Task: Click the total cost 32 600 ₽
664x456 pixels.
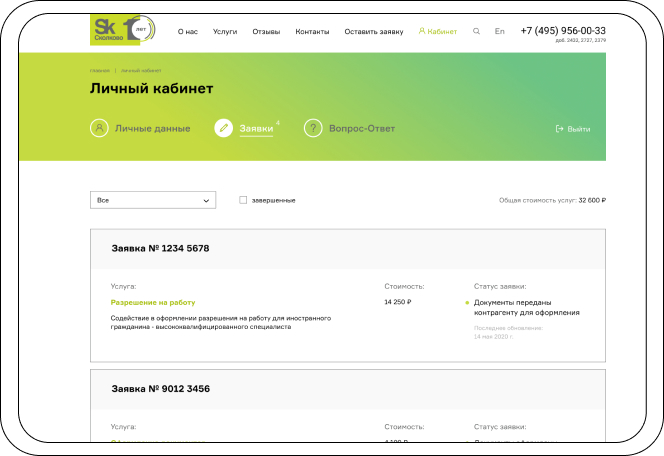Action: [x=592, y=200]
